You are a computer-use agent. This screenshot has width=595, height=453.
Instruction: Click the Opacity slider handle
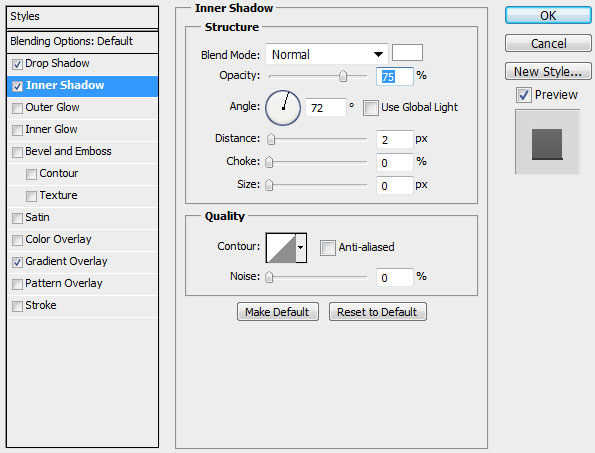[x=343, y=76]
